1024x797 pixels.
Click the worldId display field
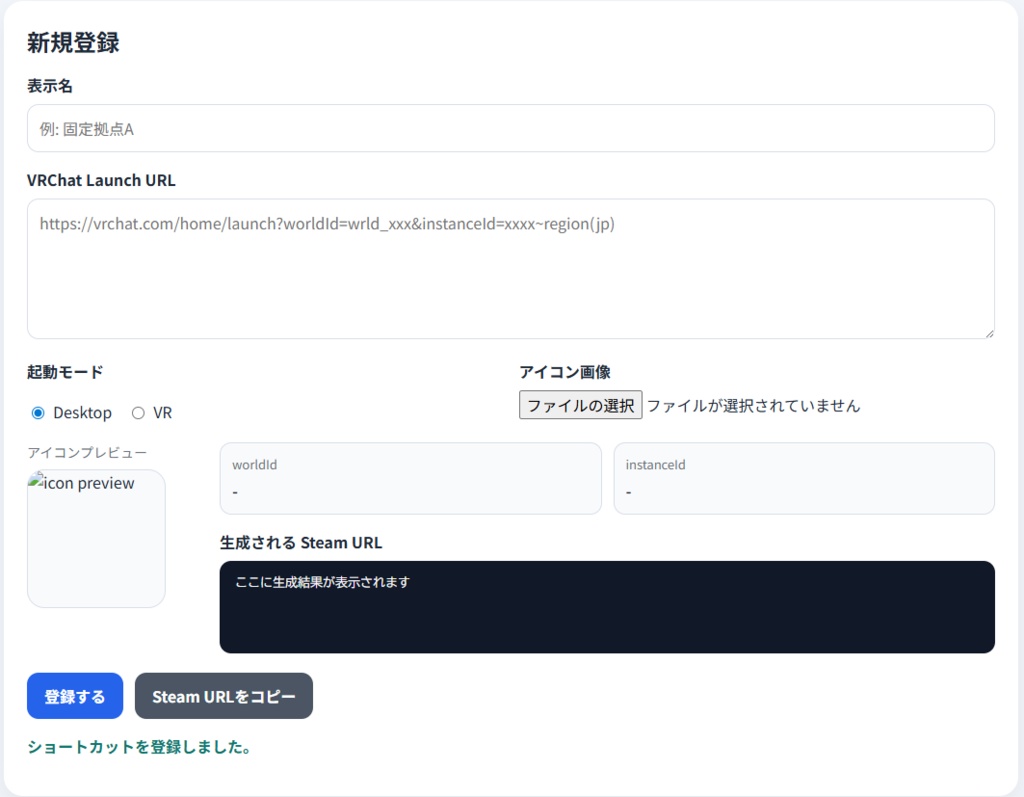pos(410,478)
